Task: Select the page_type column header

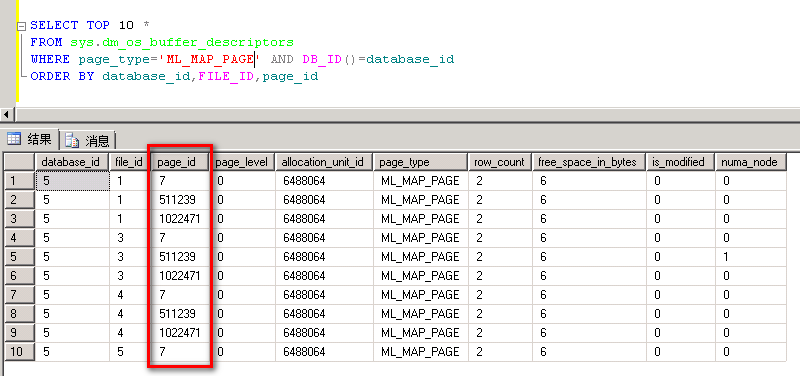Action: click(420, 162)
